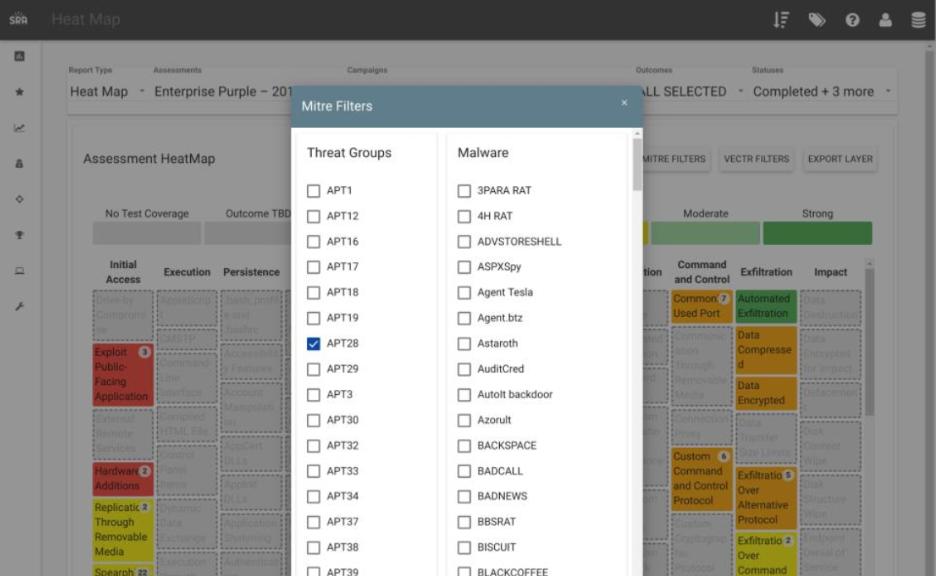Check the Agent Tesla malware box

pyautogui.click(x=464, y=292)
